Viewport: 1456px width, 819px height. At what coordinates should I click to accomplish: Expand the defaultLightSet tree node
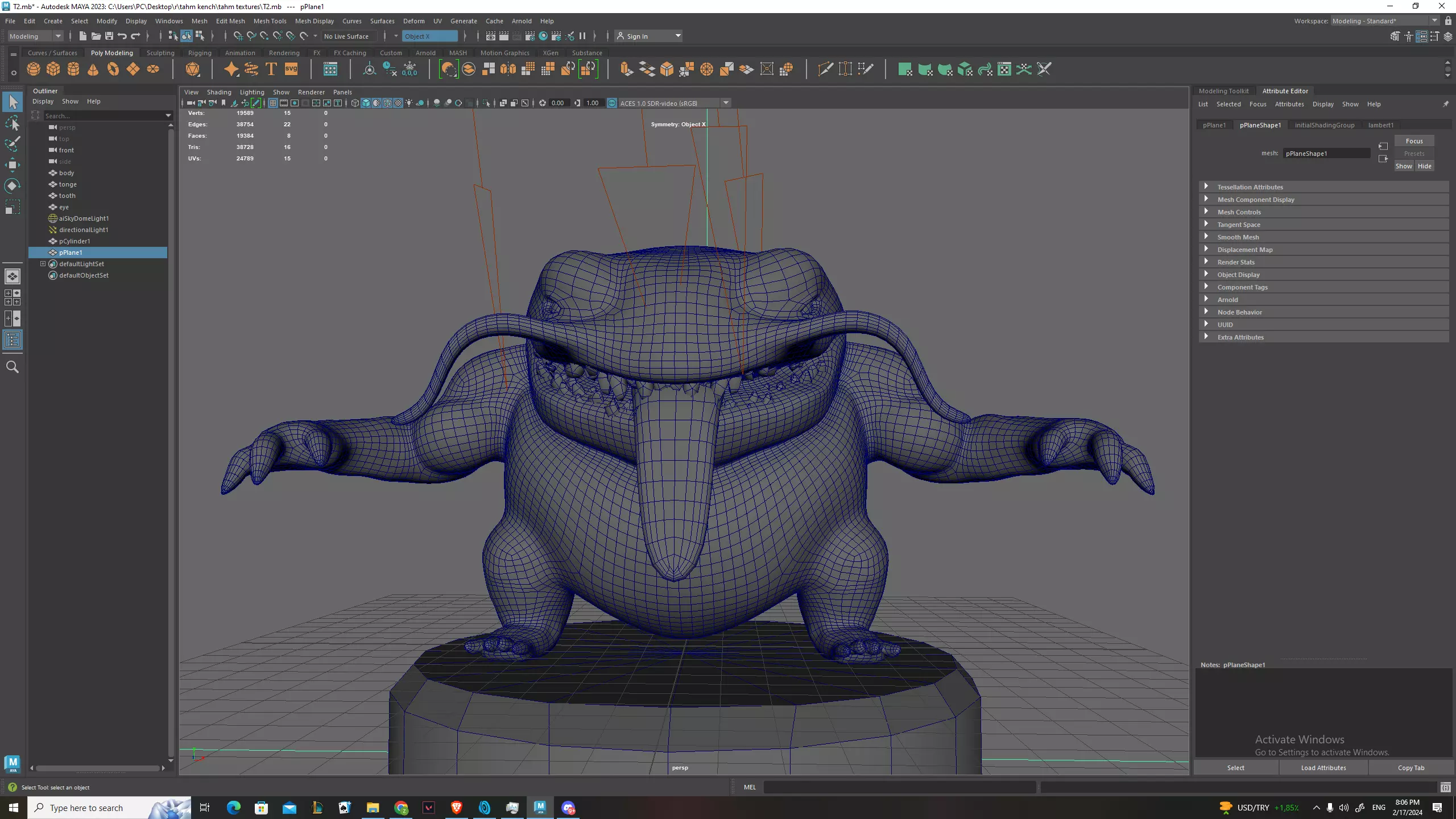click(43, 264)
